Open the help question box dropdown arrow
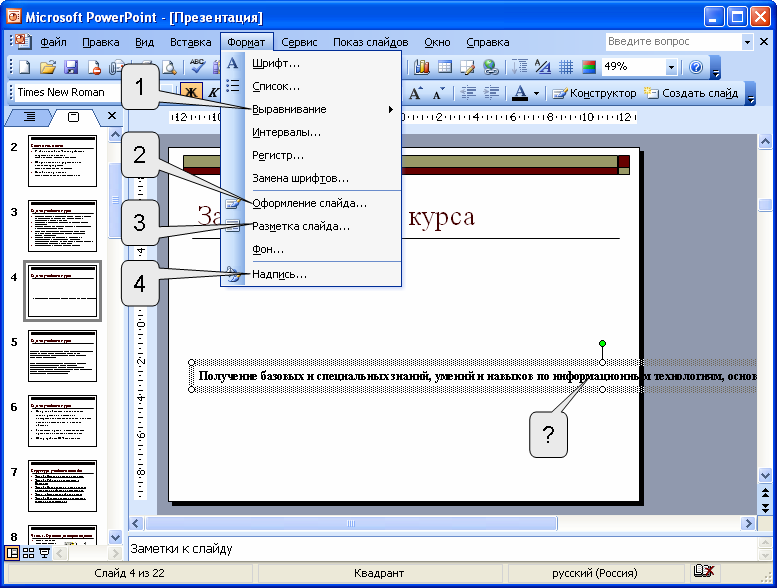 (747, 42)
